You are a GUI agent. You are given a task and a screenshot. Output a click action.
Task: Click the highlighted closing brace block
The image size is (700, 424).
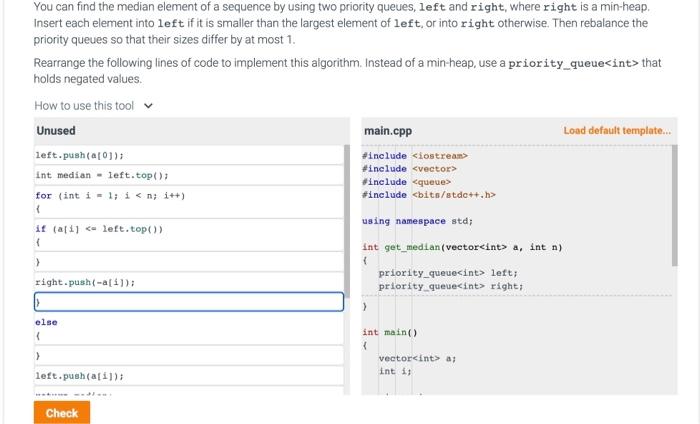(x=190, y=301)
